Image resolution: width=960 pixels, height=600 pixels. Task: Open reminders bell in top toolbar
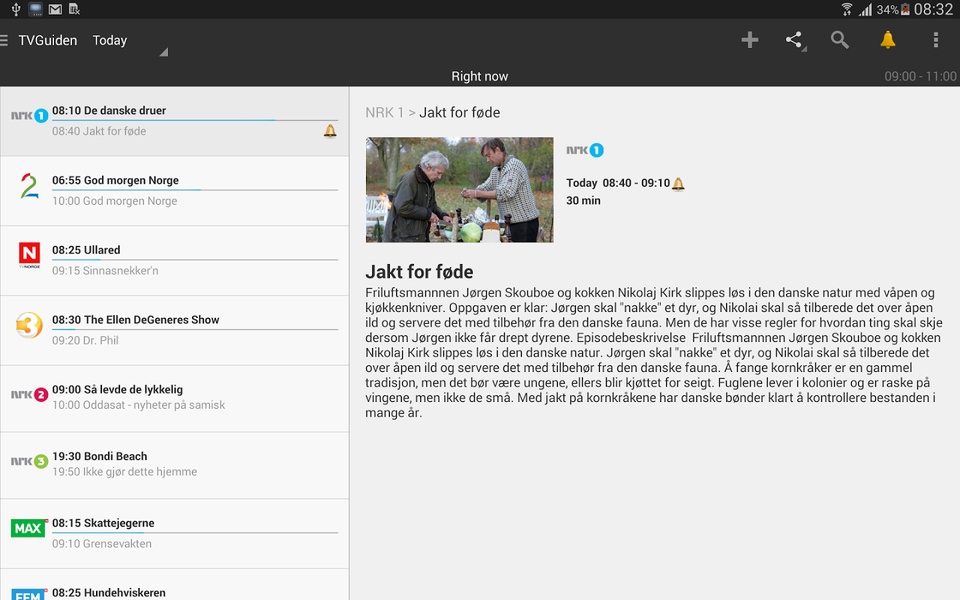click(887, 40)
